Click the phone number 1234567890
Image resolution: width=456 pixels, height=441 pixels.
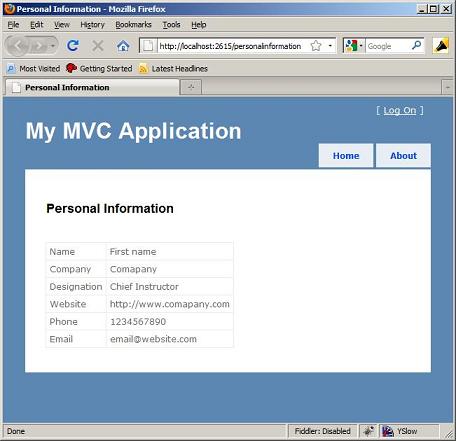click(138, 322)
